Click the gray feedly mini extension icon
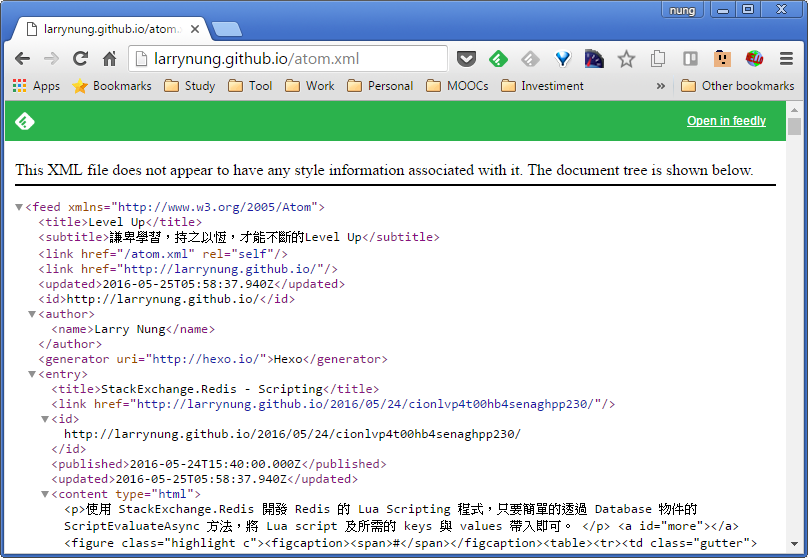This screenshot has width=808, height=558. click(530, 59)
